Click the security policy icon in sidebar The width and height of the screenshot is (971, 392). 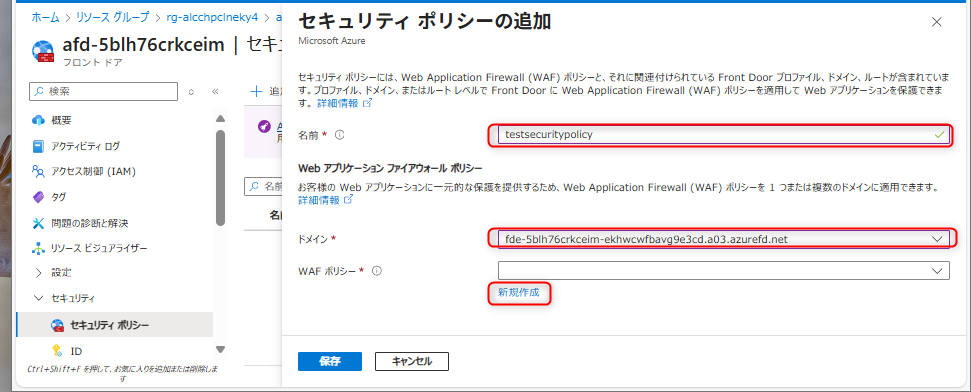click(x=58, y=325)
